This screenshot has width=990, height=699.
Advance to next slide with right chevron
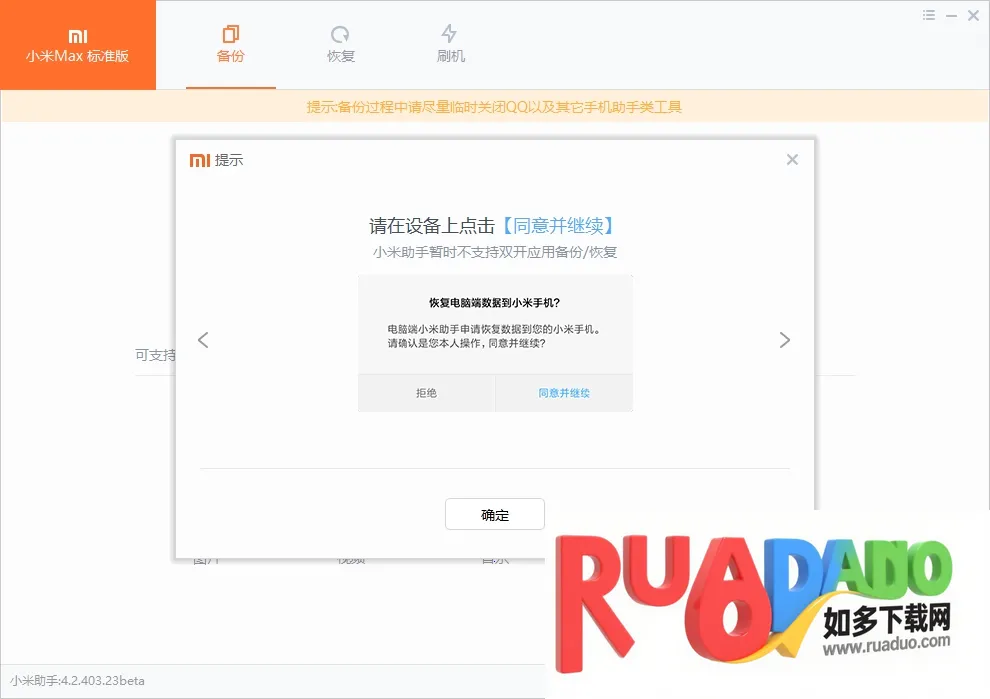(x=784, y=340)
